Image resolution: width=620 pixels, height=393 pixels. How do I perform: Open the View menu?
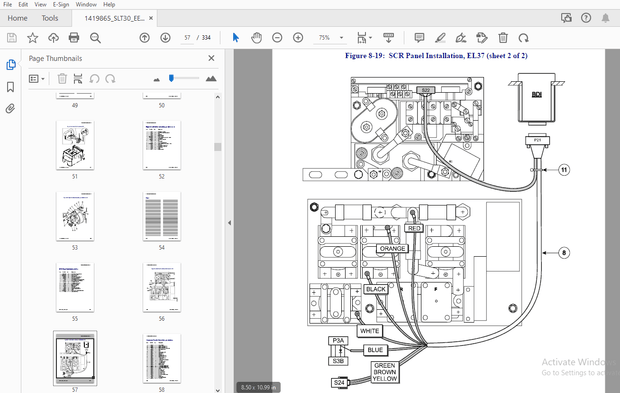click(40, 4)
